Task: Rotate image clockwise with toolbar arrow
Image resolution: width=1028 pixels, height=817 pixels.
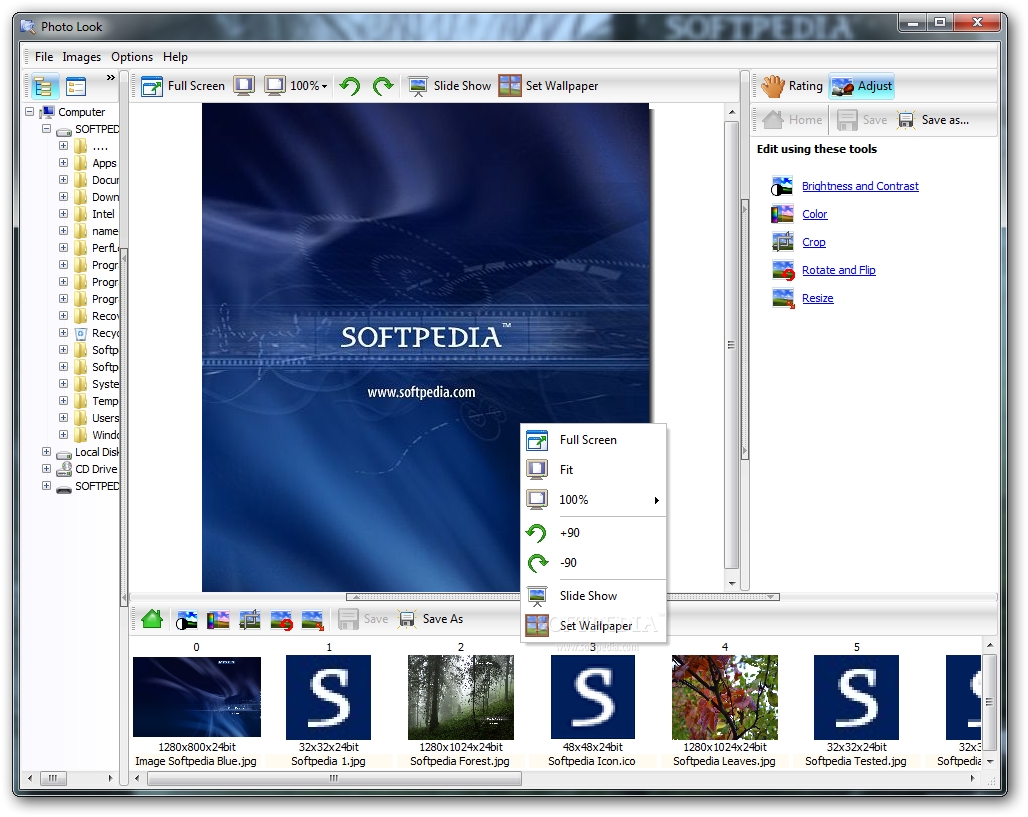Action: click(382, 86)
